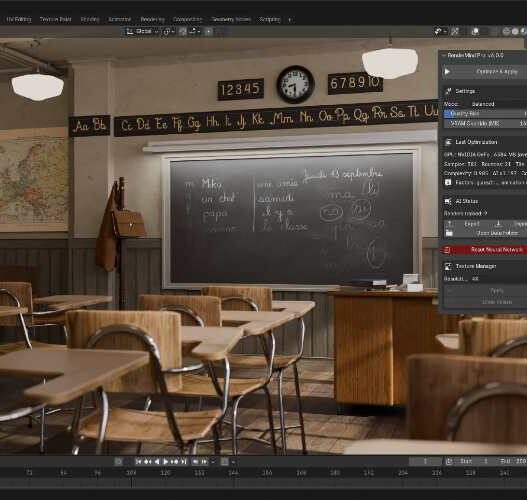Toggle proportional editing in the viewport header

[x=209, y=32]
